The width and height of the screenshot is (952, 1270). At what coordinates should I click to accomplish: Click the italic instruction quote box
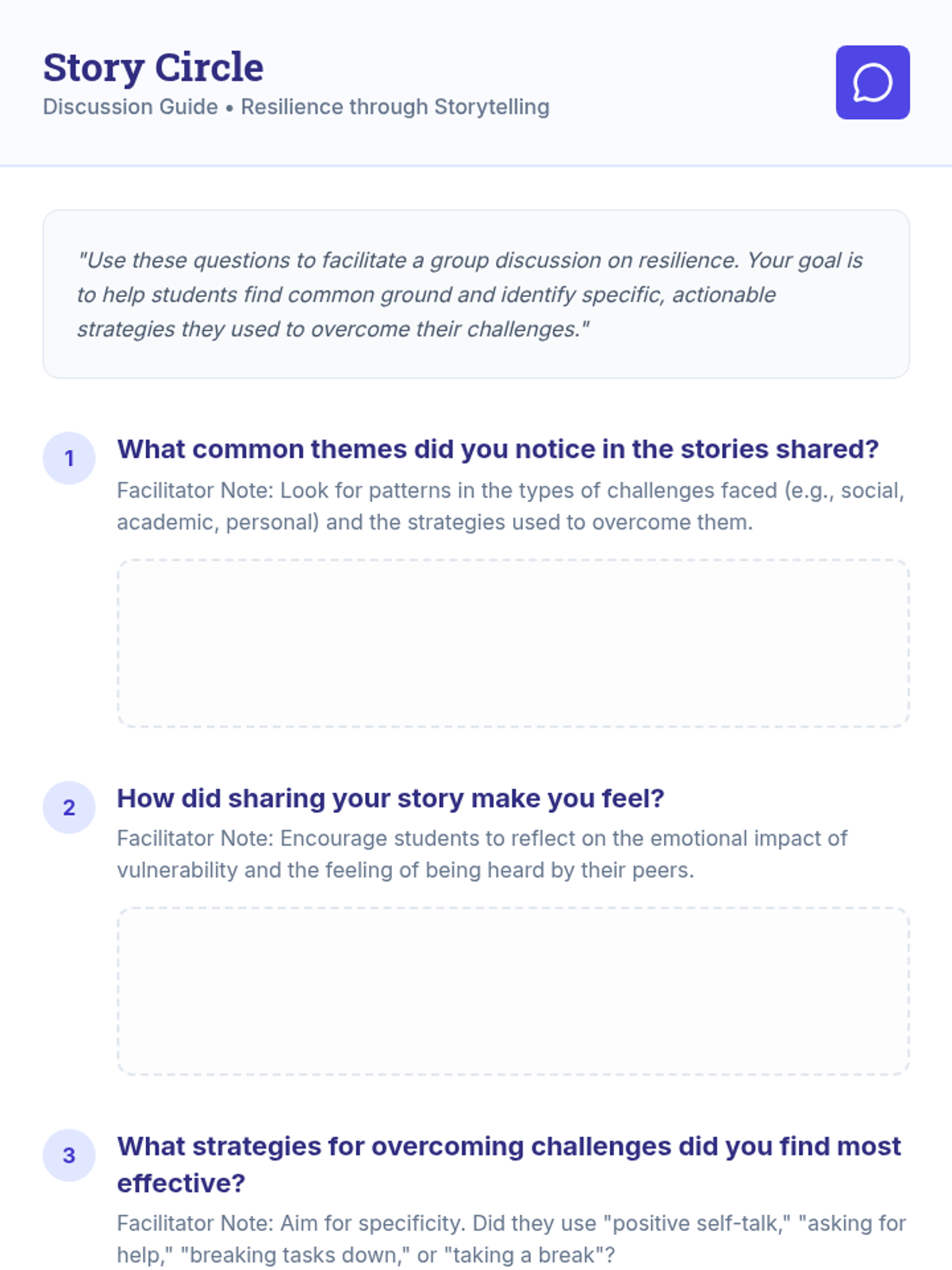[x=476, y=294]
